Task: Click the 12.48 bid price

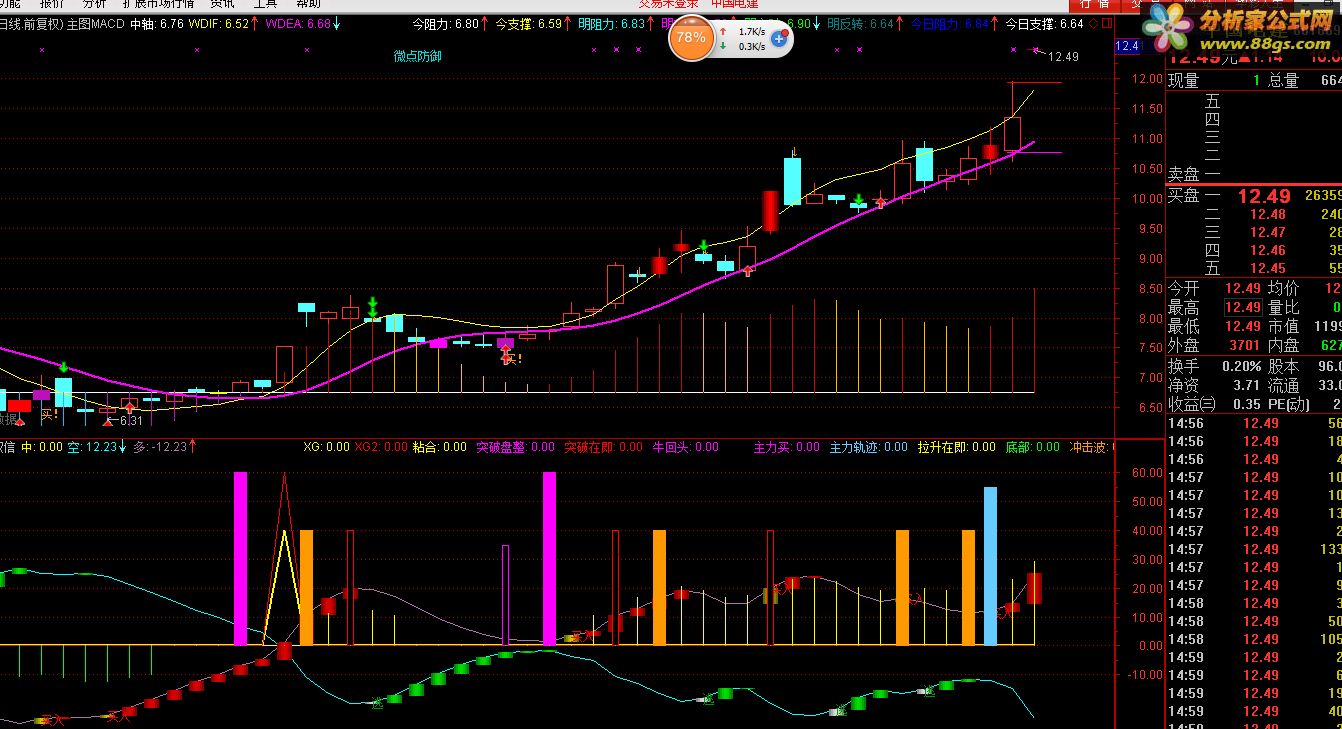Action: [x=1267, y=214]
